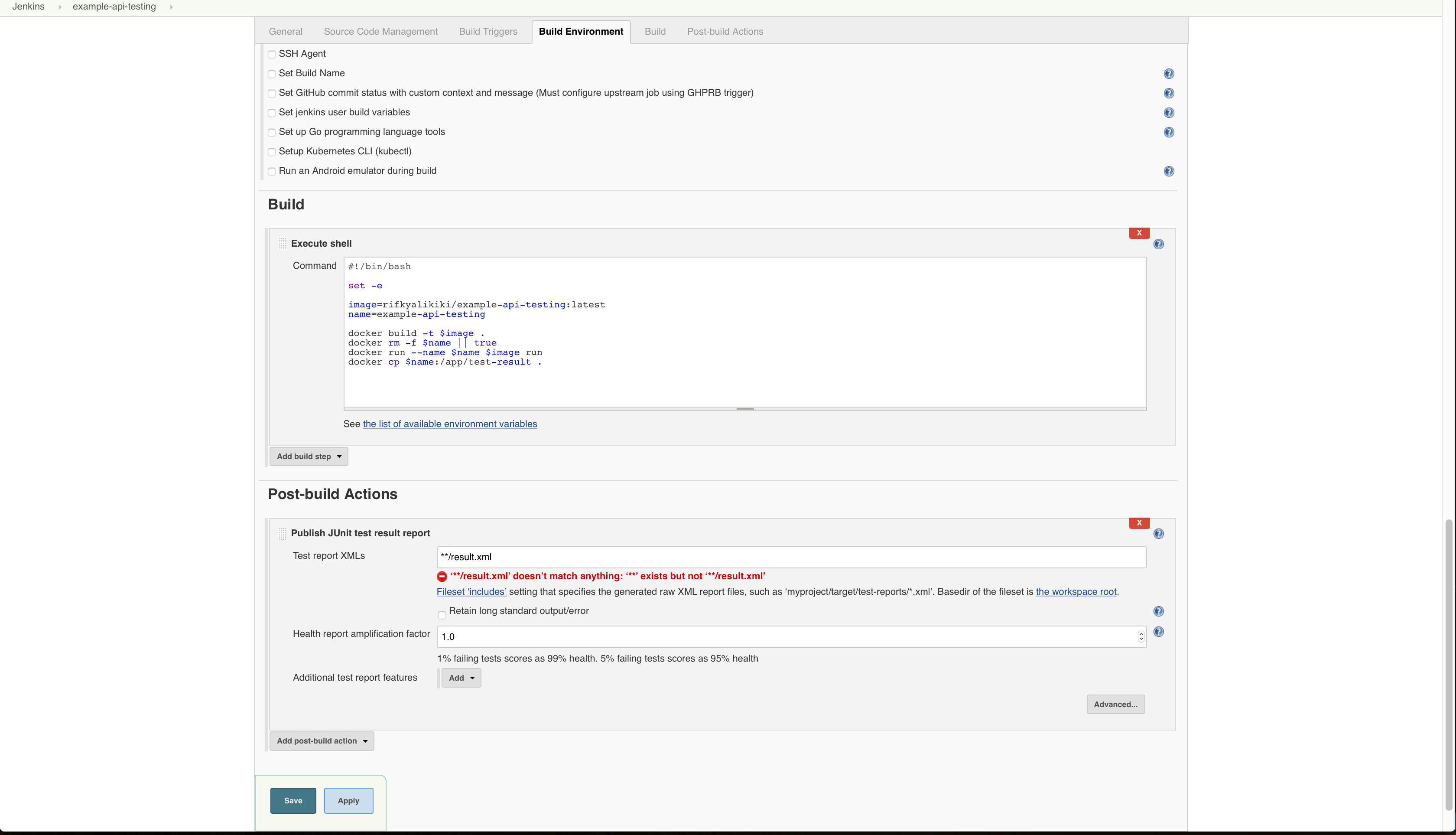Click the '**/result.xml' doesn't match anything error
The height and width of the screenshot is (835, 1456).
pos(608,576)
